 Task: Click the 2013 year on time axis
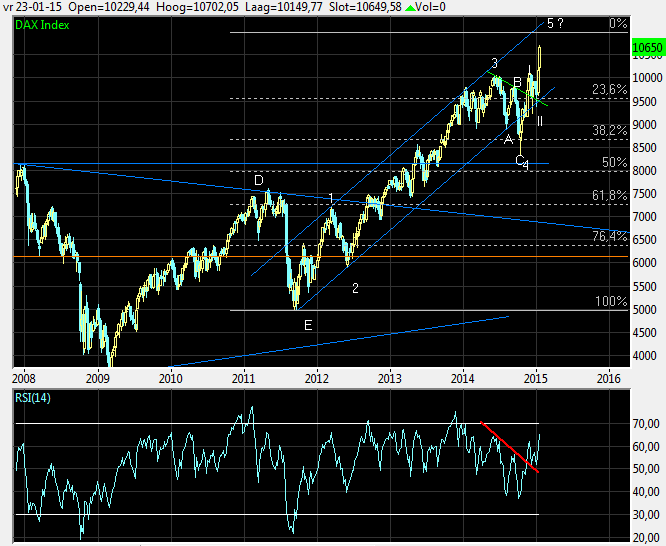point(389,378)
